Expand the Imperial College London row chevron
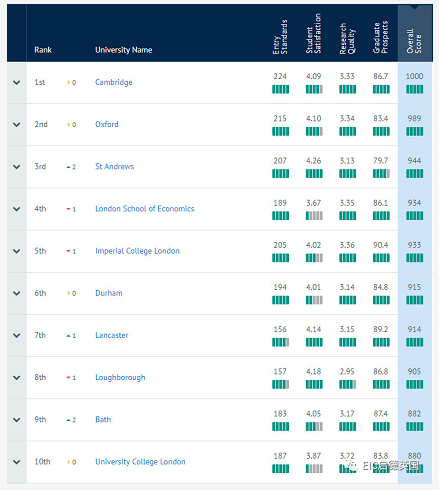 point(17,251)
